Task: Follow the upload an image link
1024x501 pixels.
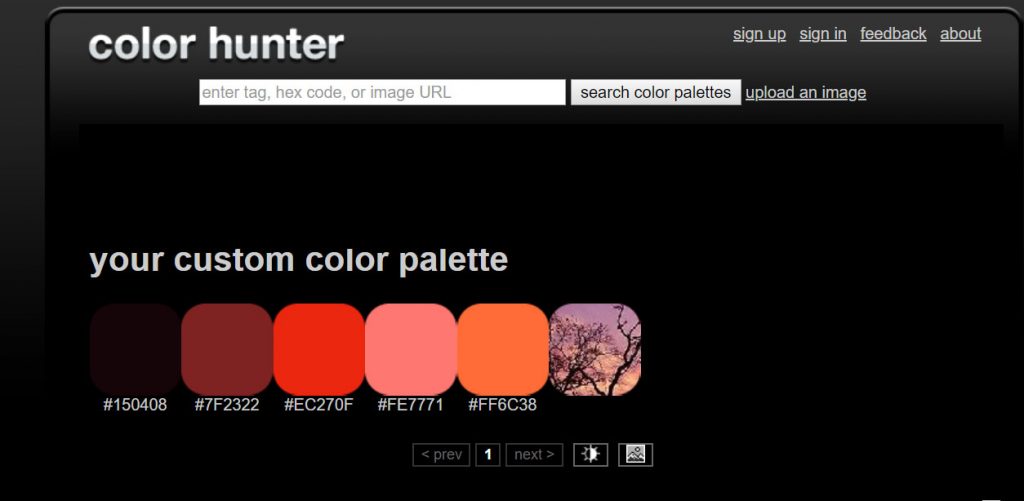Action: pos(806,93)
